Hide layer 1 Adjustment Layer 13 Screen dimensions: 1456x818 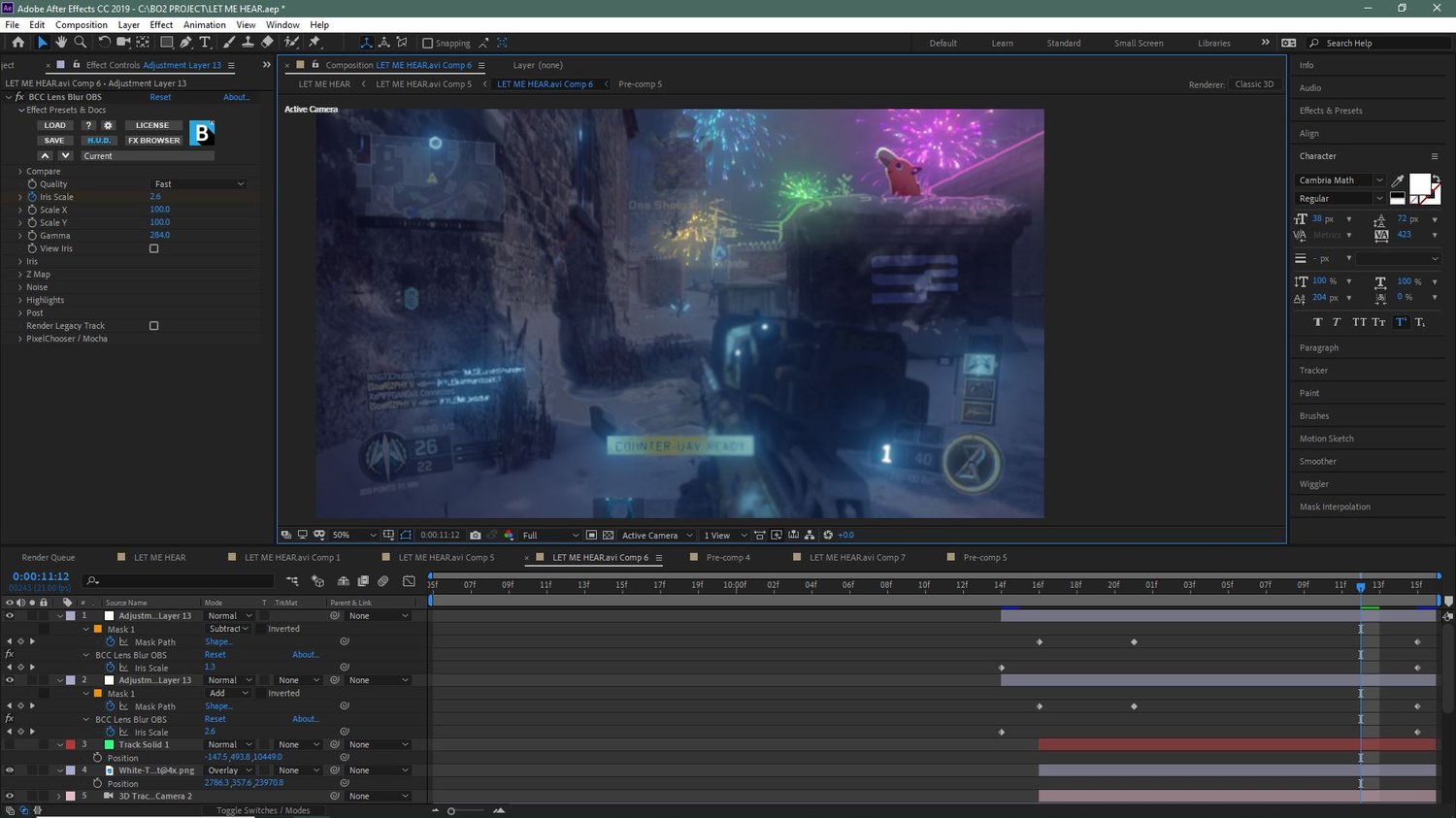click(x=10, y=616)
